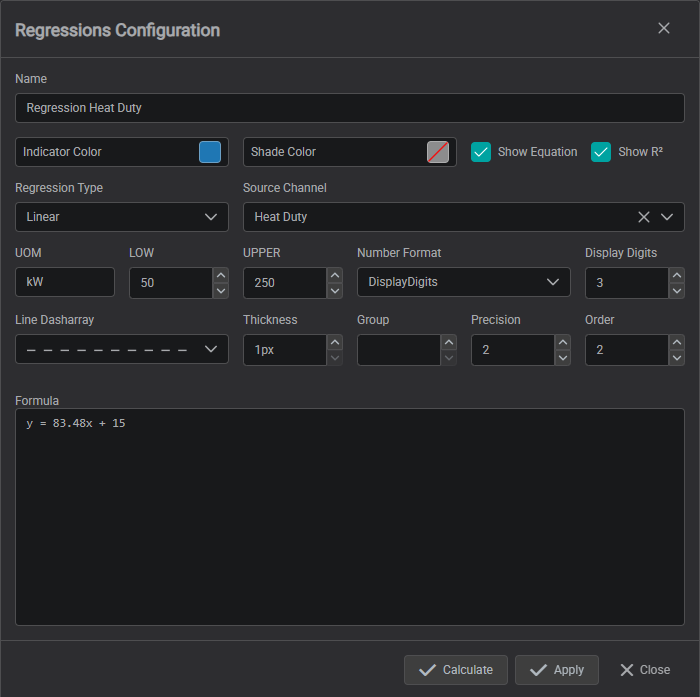Click the empty Group input field
Image resolution: width=700 pixels, height=697 pixels.
[x=399, y=350]
